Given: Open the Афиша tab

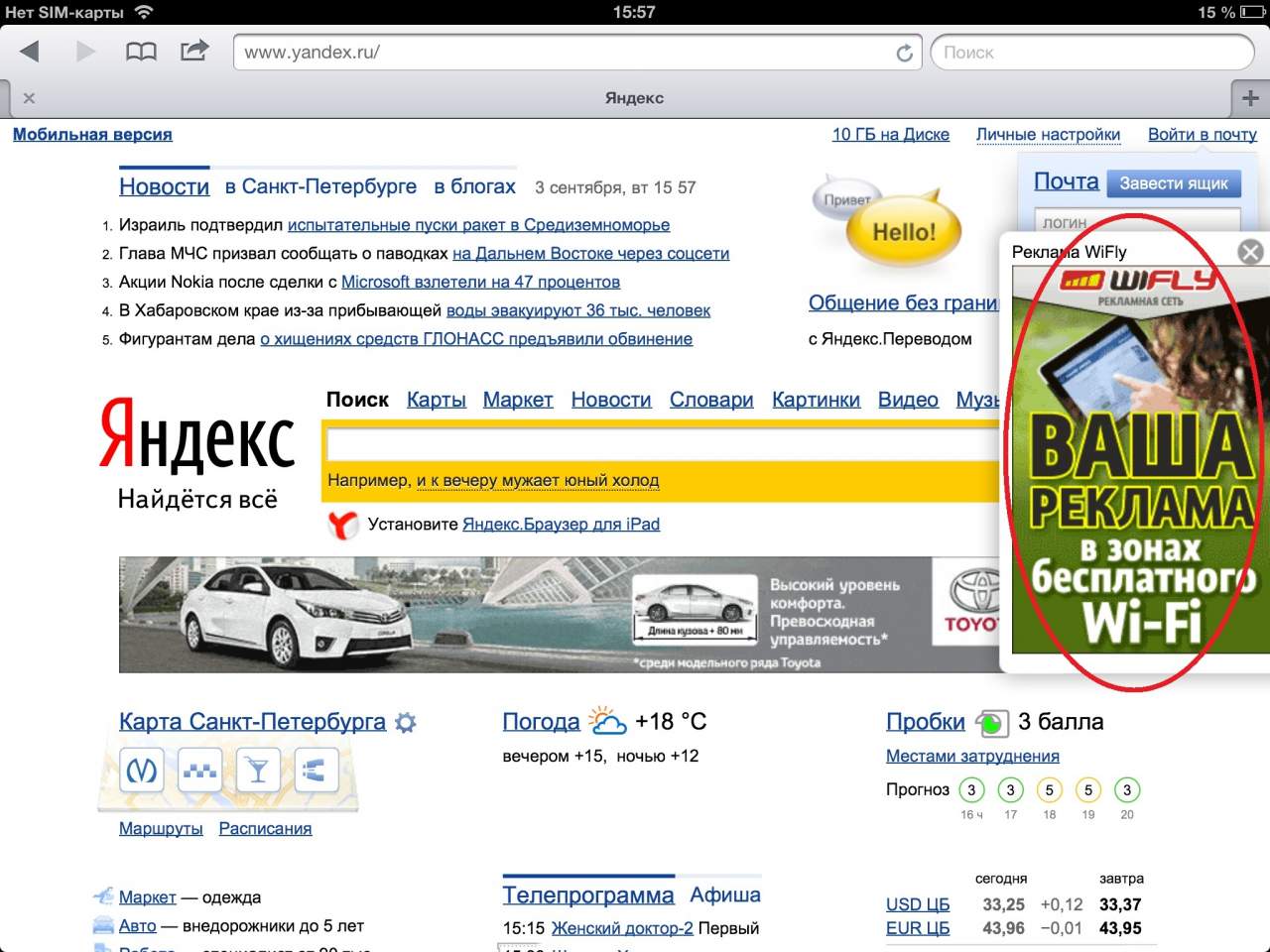Looking at the screenshot, I should (725, 894).
